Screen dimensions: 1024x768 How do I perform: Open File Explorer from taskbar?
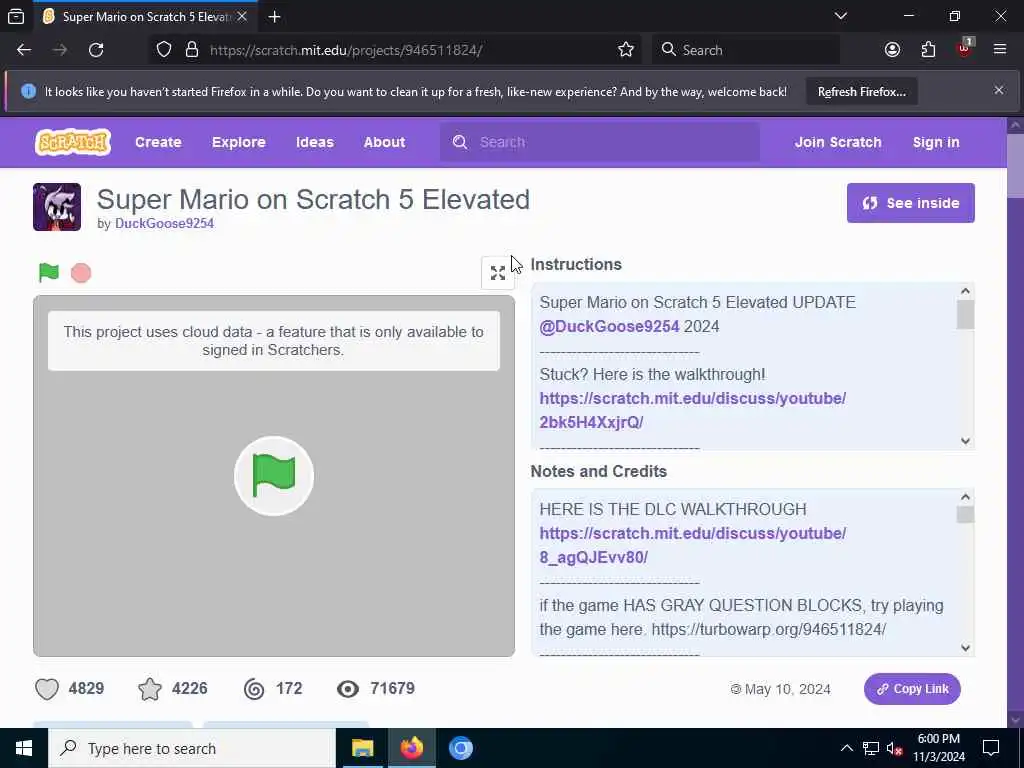[x=362, y=748]
